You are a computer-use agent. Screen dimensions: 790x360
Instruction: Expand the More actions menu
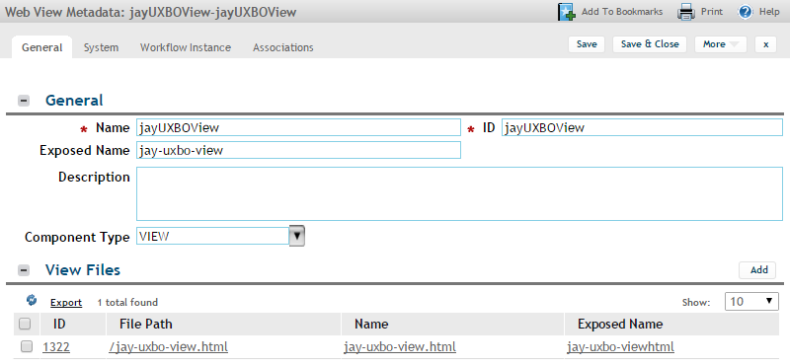coord(720,44)
